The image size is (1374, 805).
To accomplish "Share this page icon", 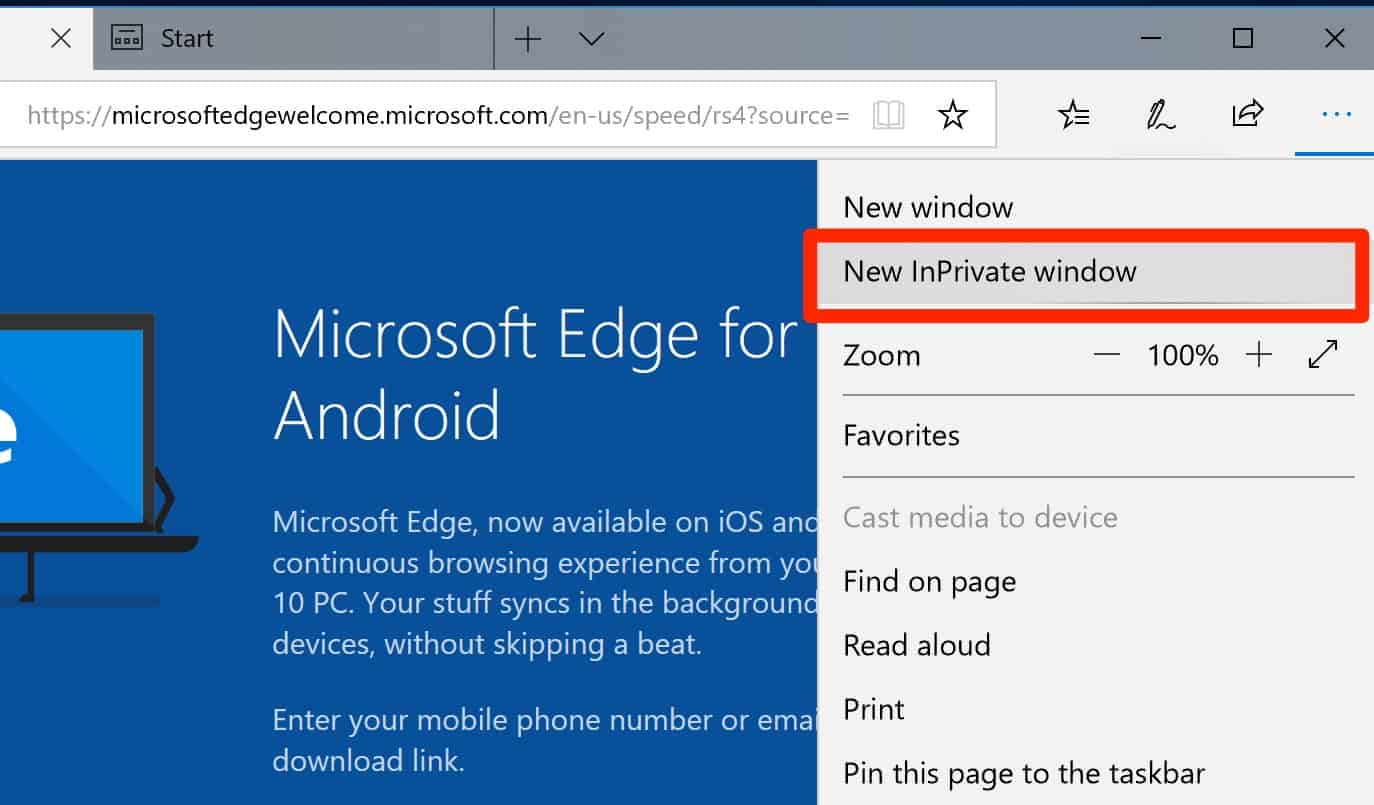I will (x=1248, y=114).
